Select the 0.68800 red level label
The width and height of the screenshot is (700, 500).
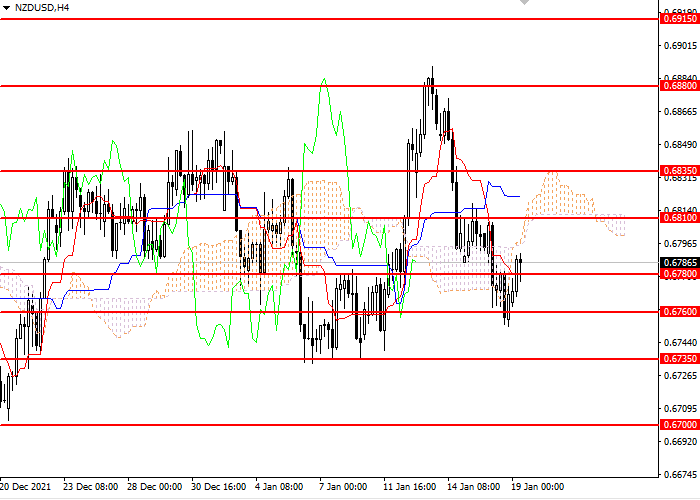[x=679, y=86]
